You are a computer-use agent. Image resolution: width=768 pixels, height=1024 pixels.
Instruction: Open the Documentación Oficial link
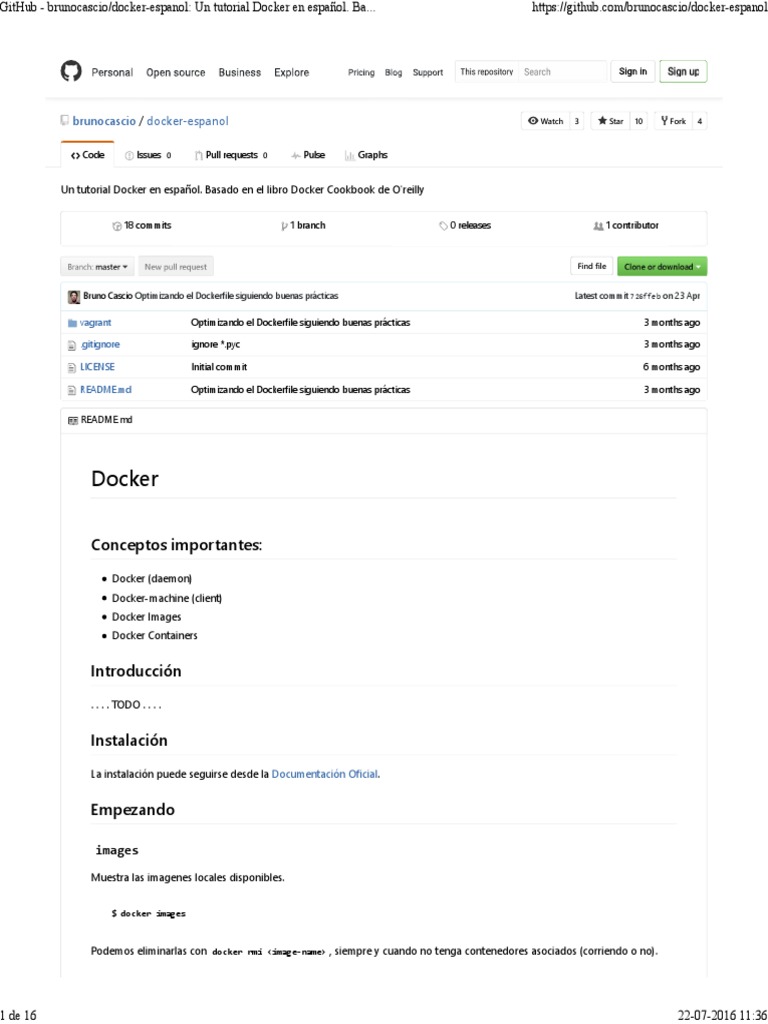[x=325, y=774]
